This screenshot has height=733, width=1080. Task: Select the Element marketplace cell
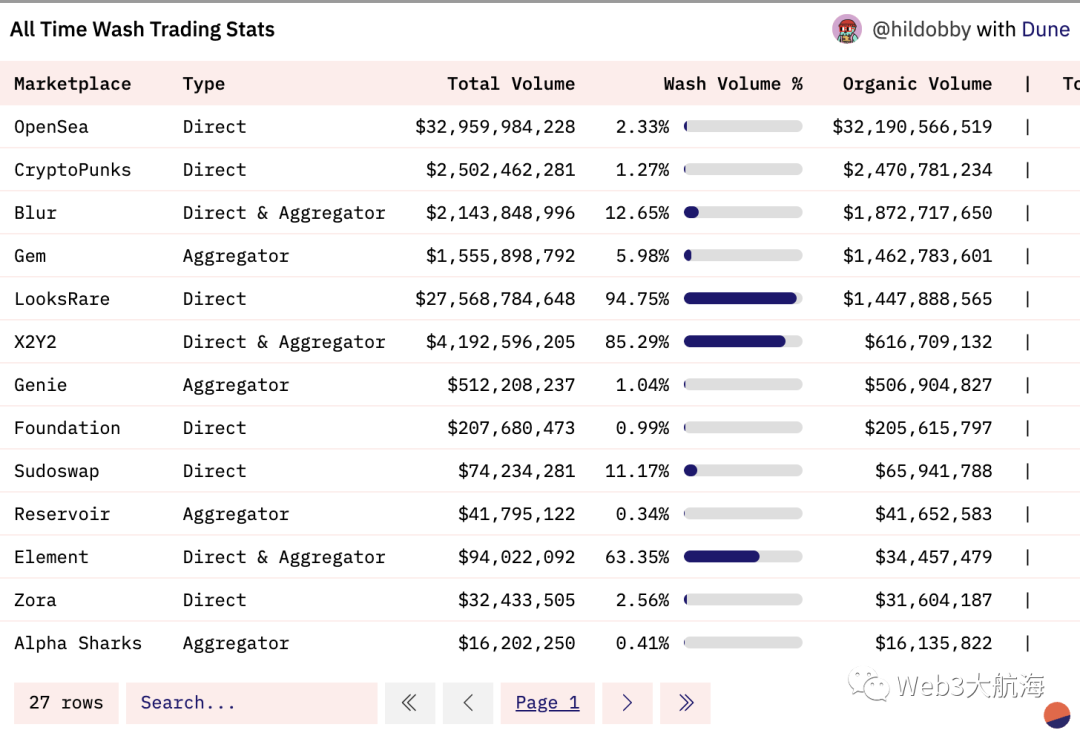51,557
